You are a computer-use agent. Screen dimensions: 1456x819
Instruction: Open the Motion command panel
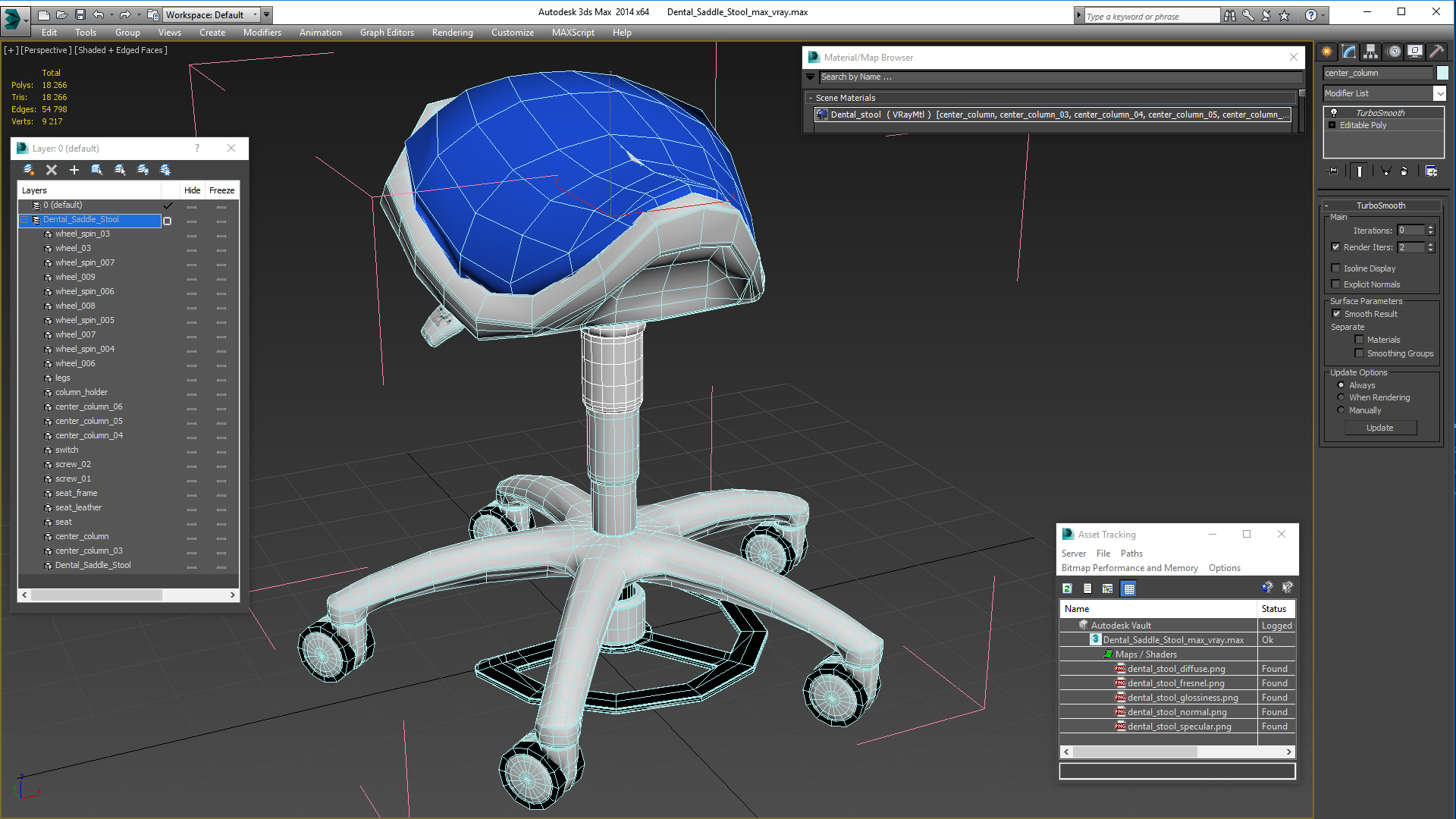(x=1394, y=52)
